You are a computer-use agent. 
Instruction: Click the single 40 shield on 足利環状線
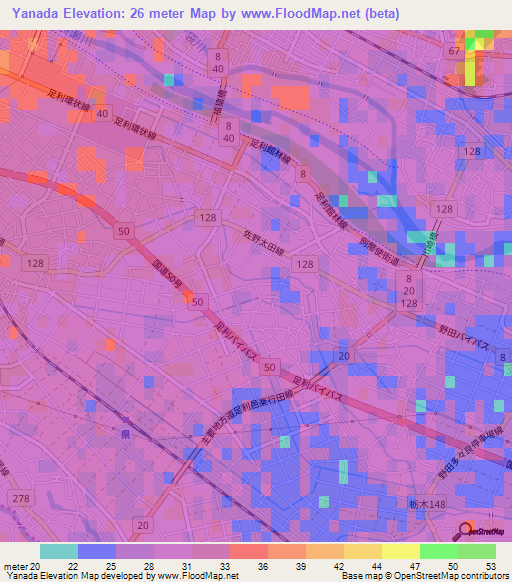pyautogui.click(x=102, y=113)
